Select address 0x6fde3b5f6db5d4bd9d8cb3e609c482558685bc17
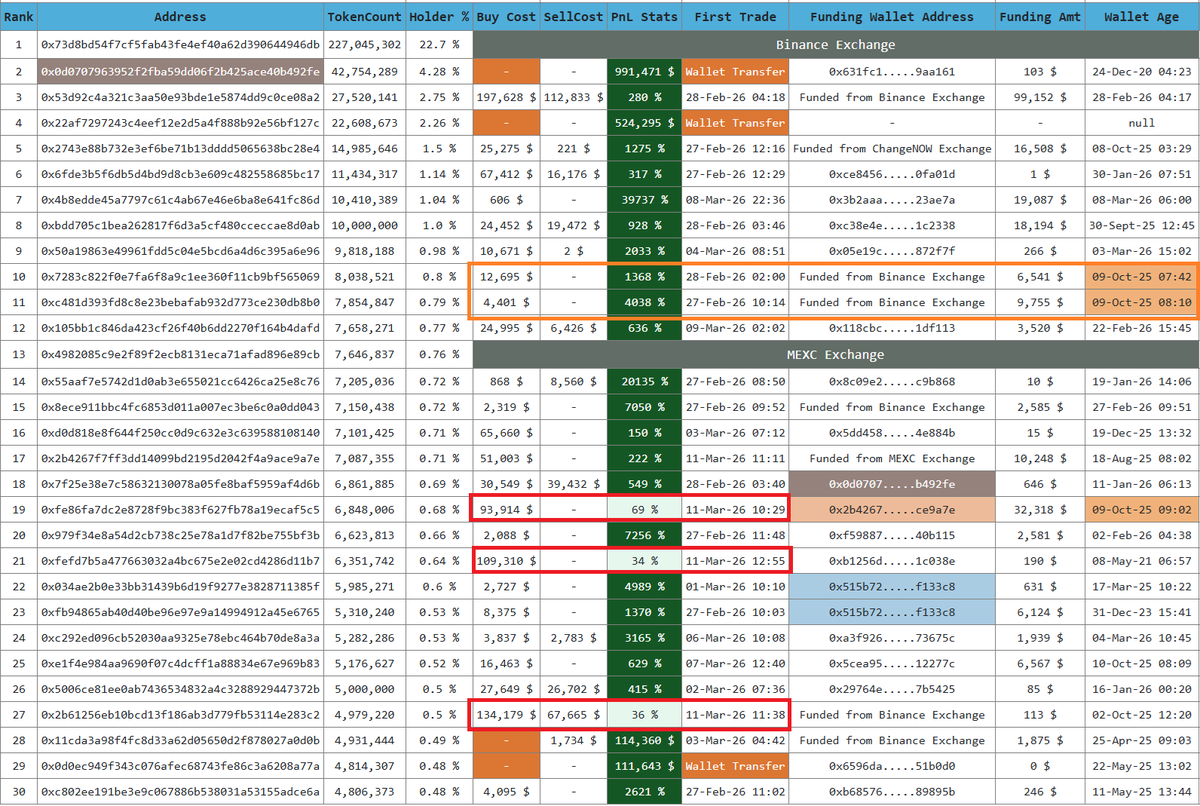 pyautogui.click(x=180, y=174)
